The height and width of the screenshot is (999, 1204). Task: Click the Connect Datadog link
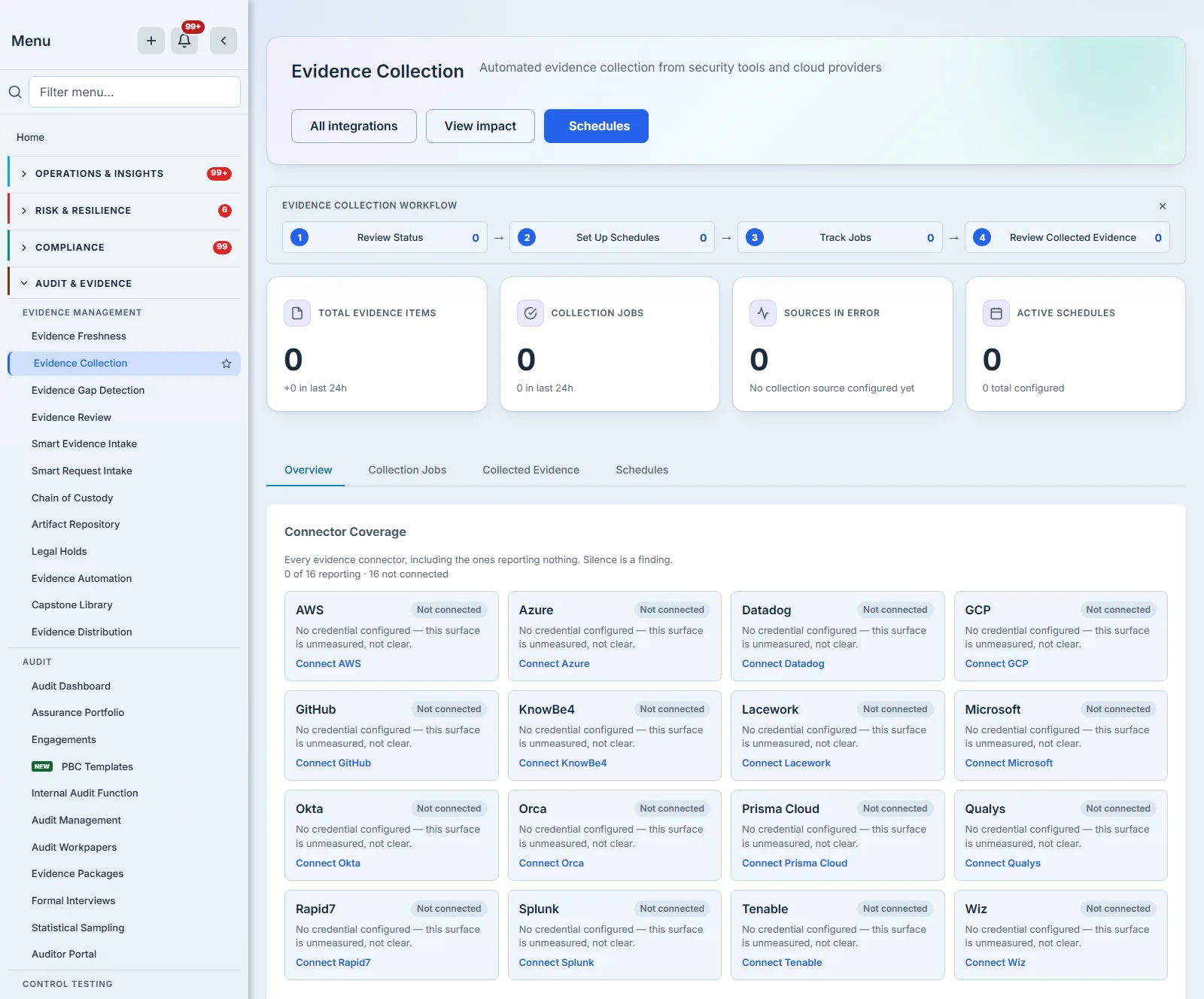(x=783, y=664)
